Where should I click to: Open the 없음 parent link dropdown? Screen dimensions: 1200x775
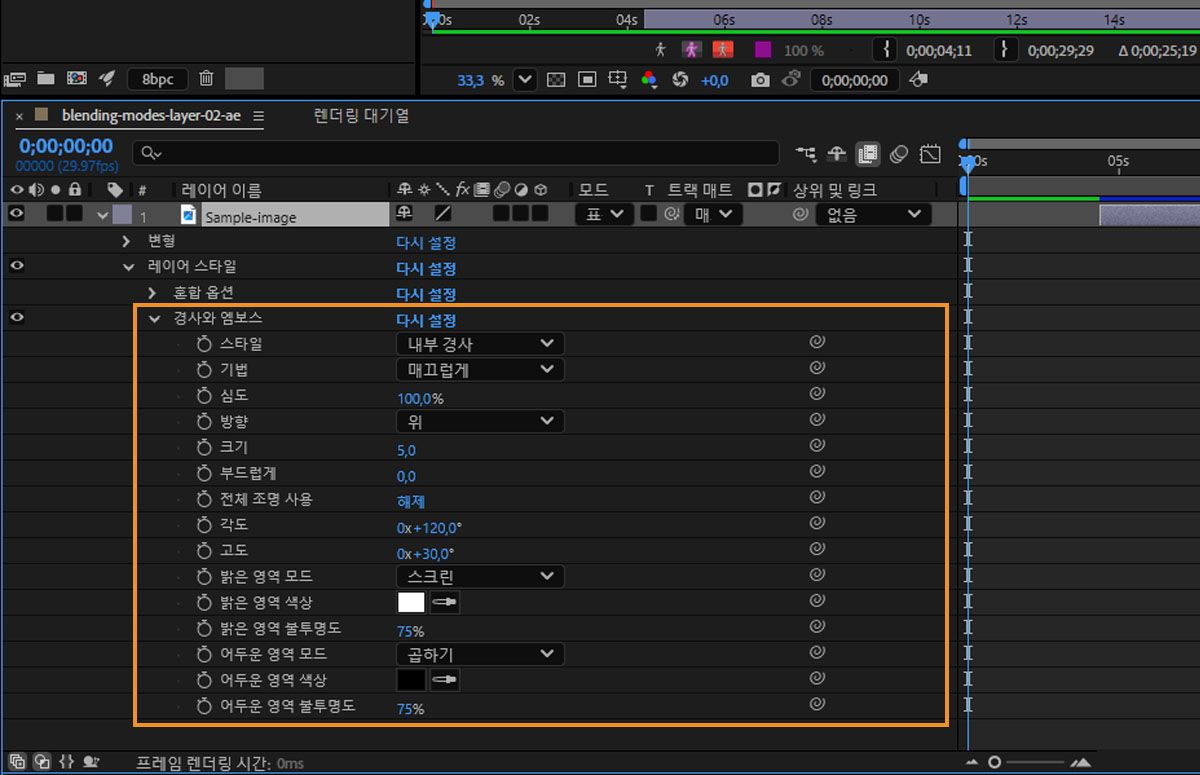tap(873, 214)
